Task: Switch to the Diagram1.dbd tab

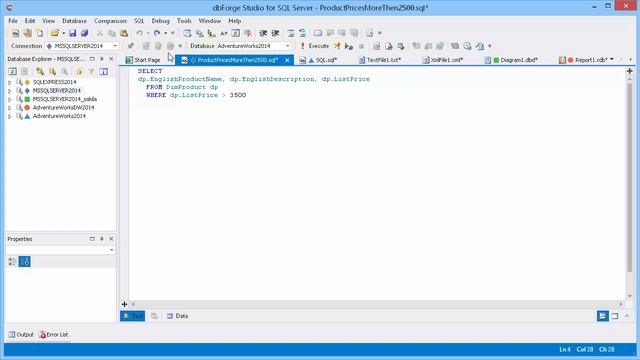Action: pyautogui.click(x=511, y=60)
